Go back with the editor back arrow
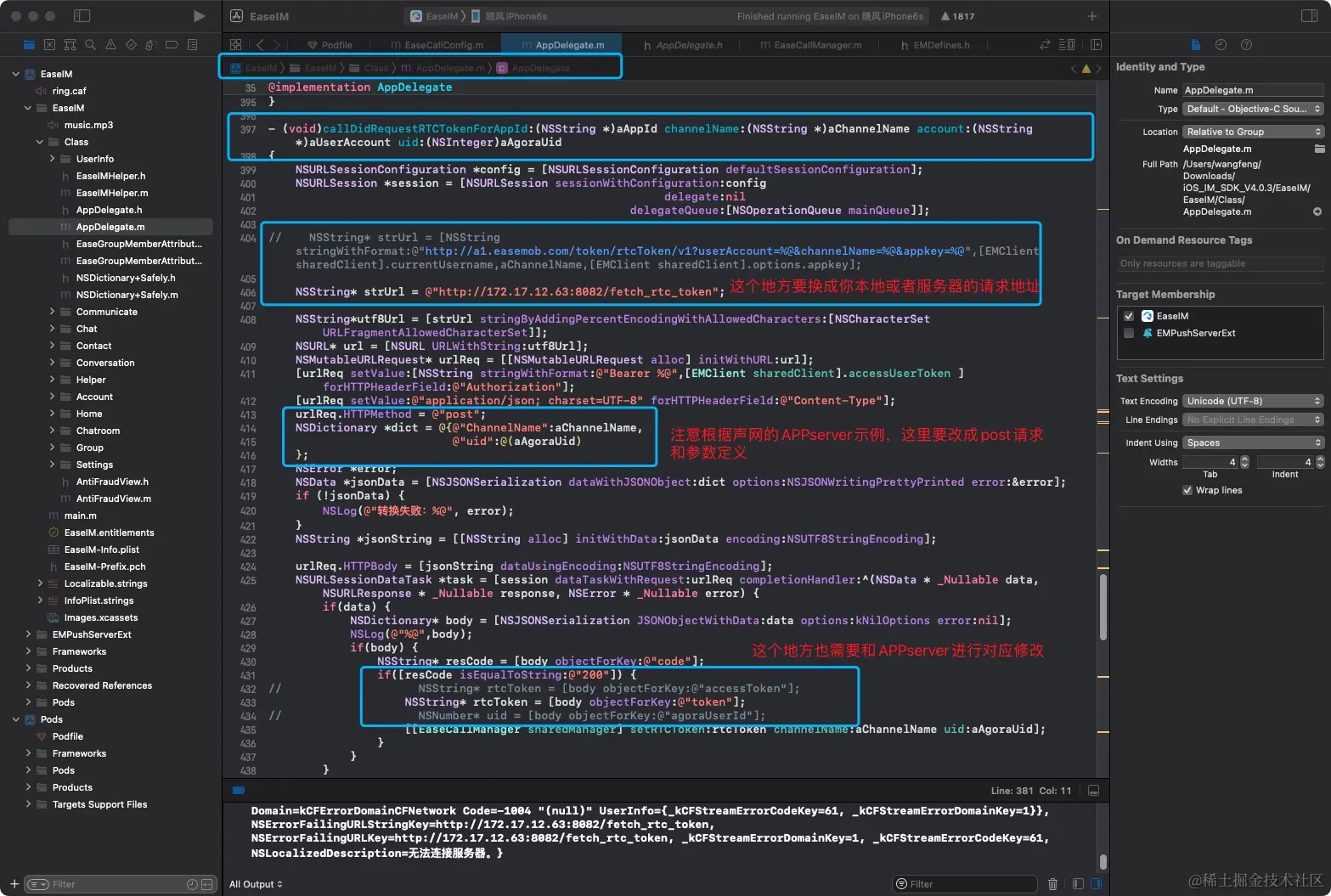1331x896 pixels. (260, 45)
